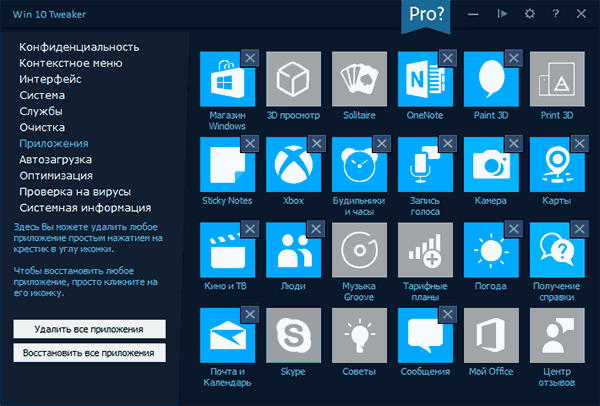Delete Получение справки with corner X

click(579, 229)
